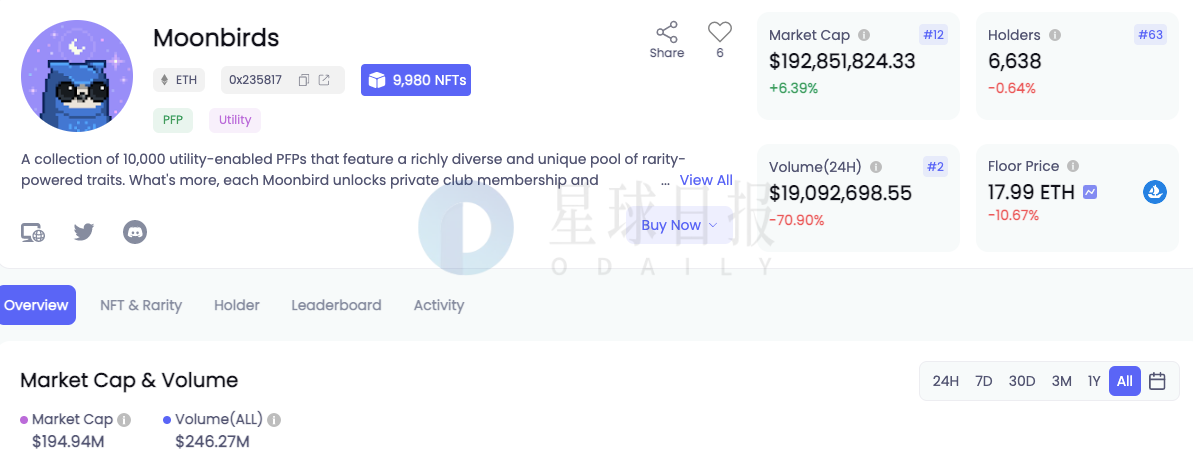
Task: Copy the contract address 0x235817
Action: click(304, 80)
